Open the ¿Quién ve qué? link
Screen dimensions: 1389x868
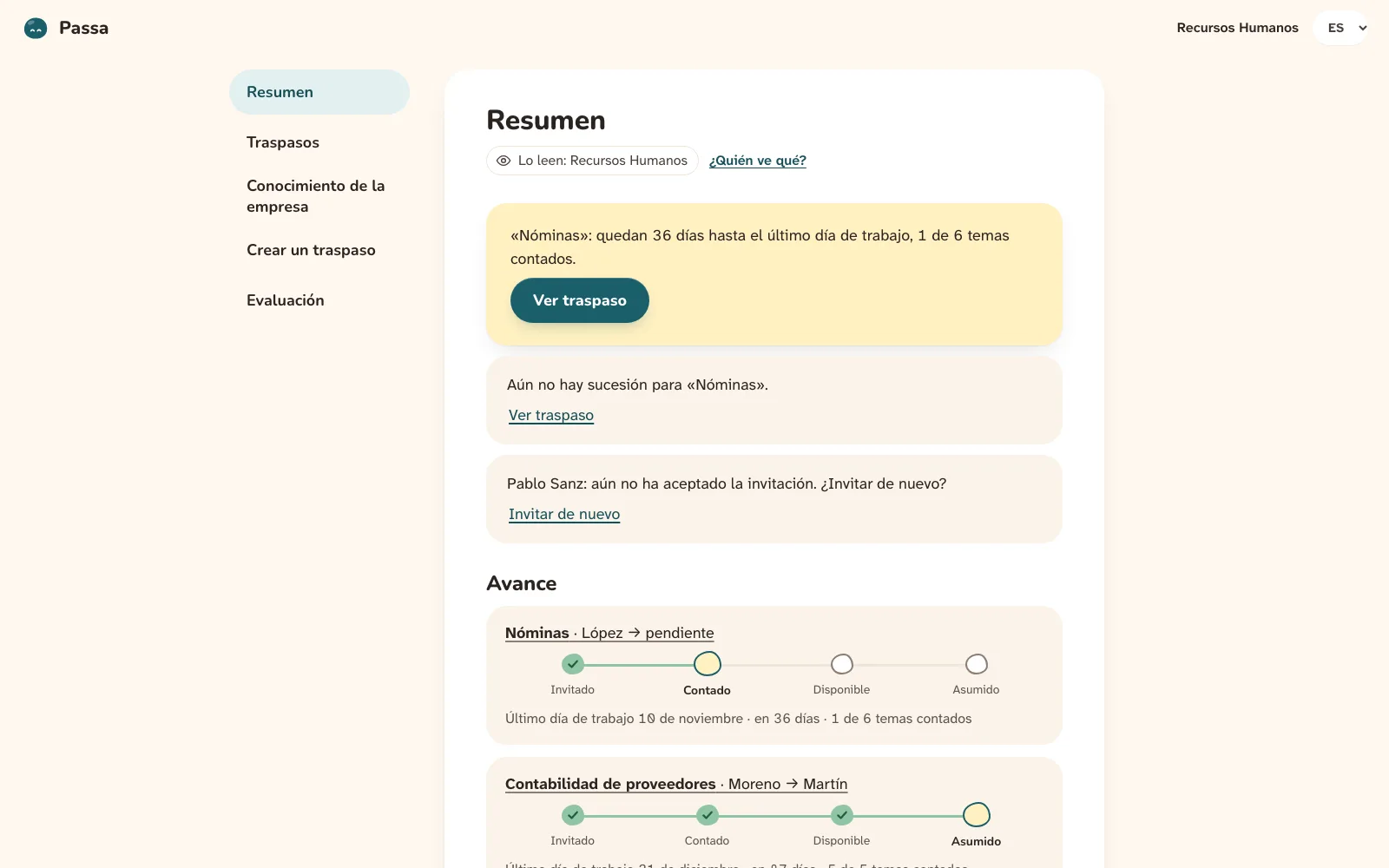(x=758, y=161)
